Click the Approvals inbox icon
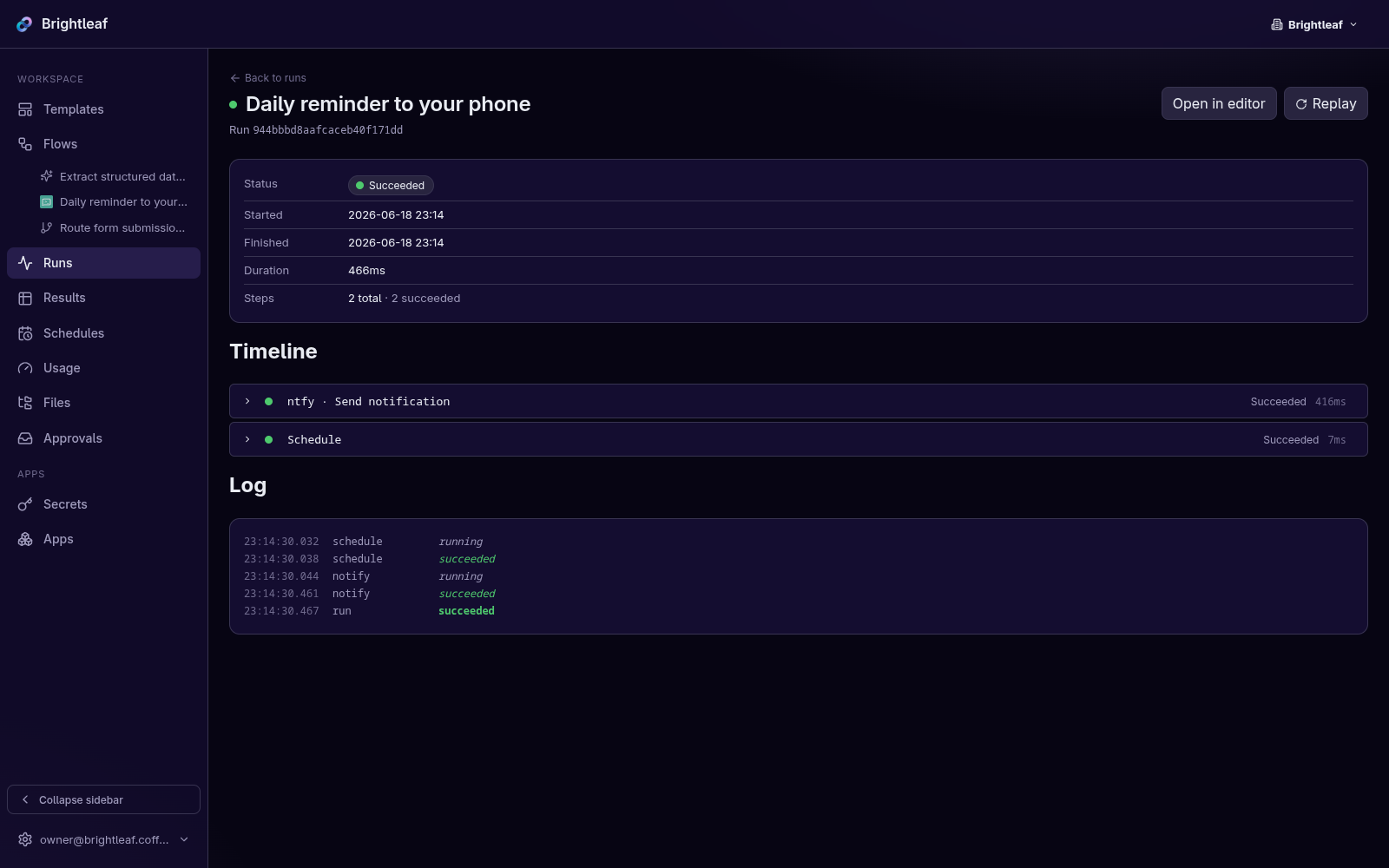The image size is (1389, 868). tap(25, 438)
